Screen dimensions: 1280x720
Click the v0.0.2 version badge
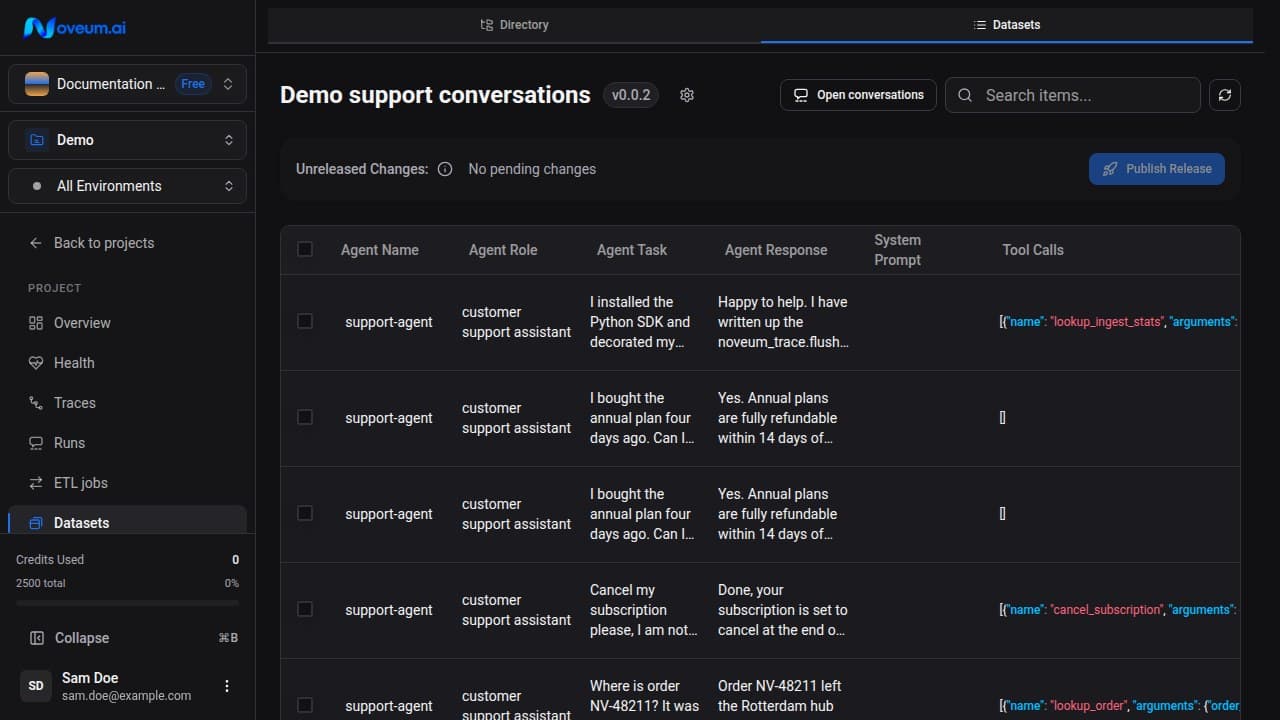(631, 95)
